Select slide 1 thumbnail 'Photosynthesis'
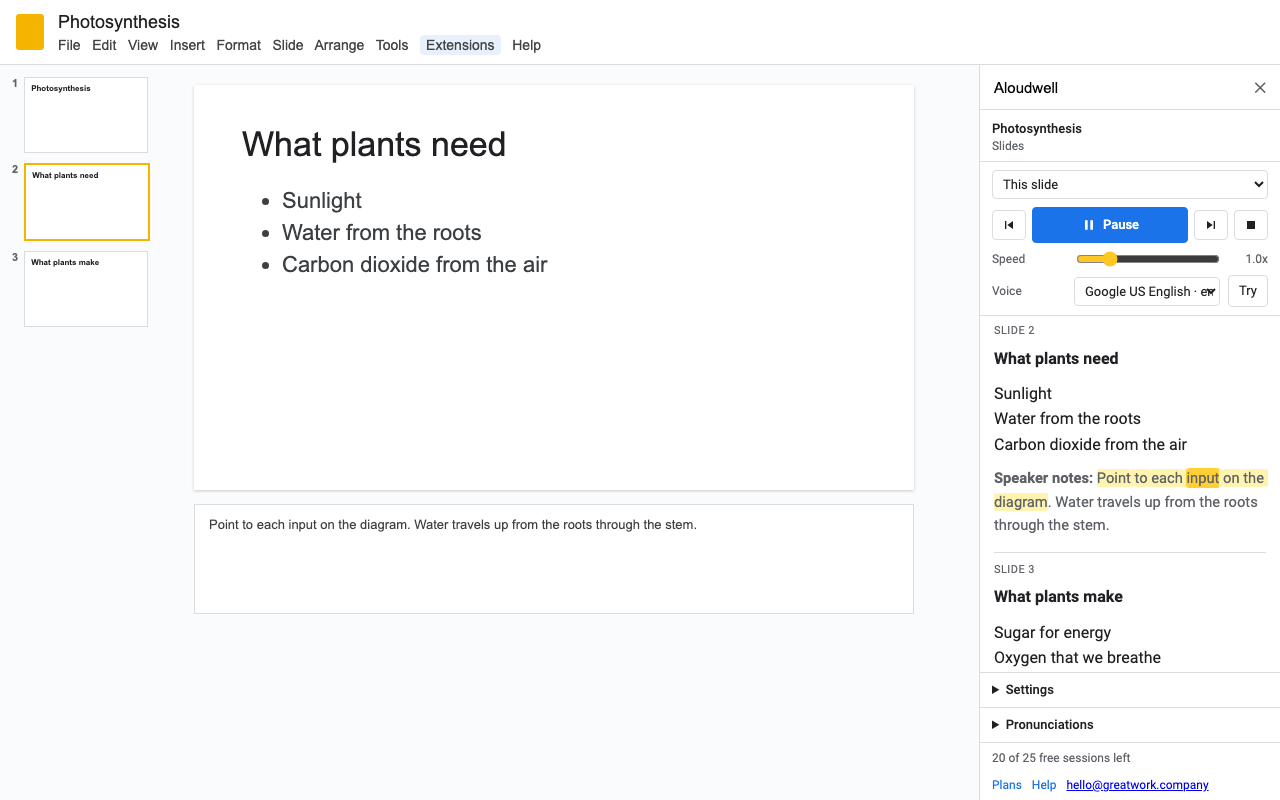The height and width of the screenshot is (800, 1280). point(86,115)
